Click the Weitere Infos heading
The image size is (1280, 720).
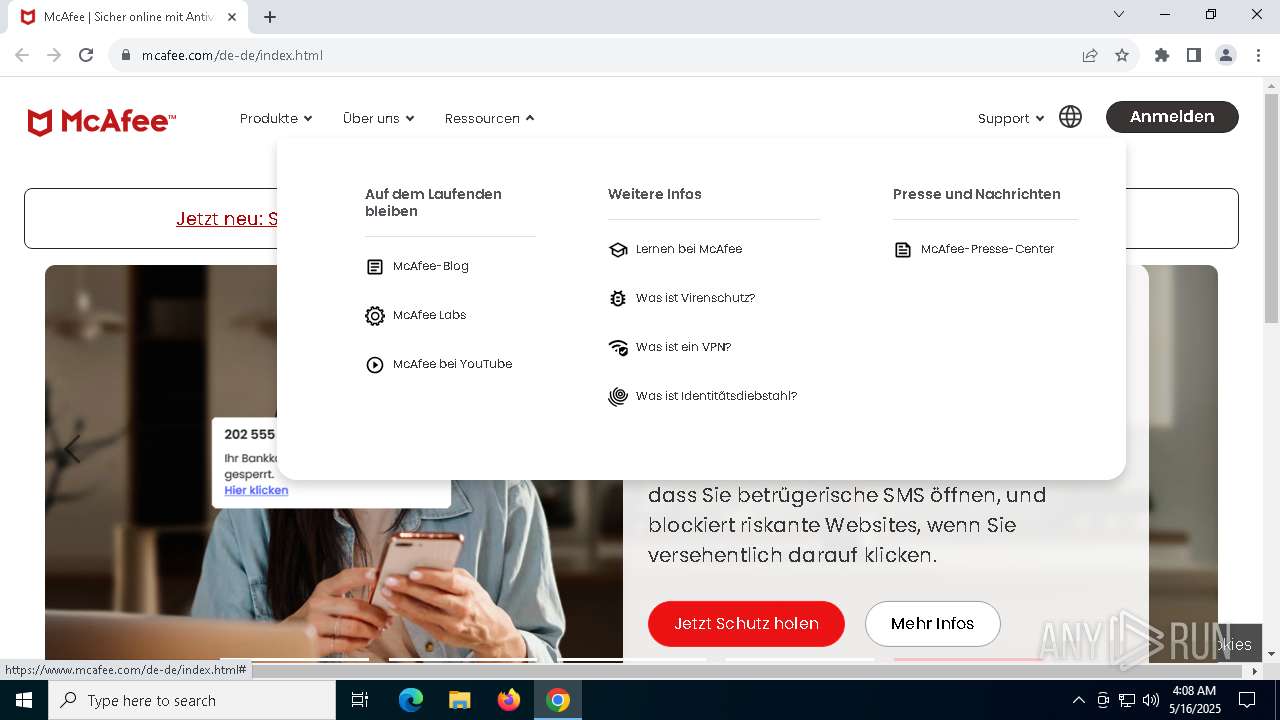(x=655, y=194)
